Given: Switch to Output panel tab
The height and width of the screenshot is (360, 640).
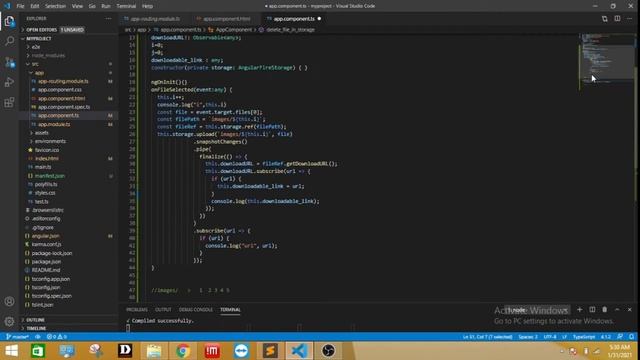Looking at the screenshot, I should 163,310.
